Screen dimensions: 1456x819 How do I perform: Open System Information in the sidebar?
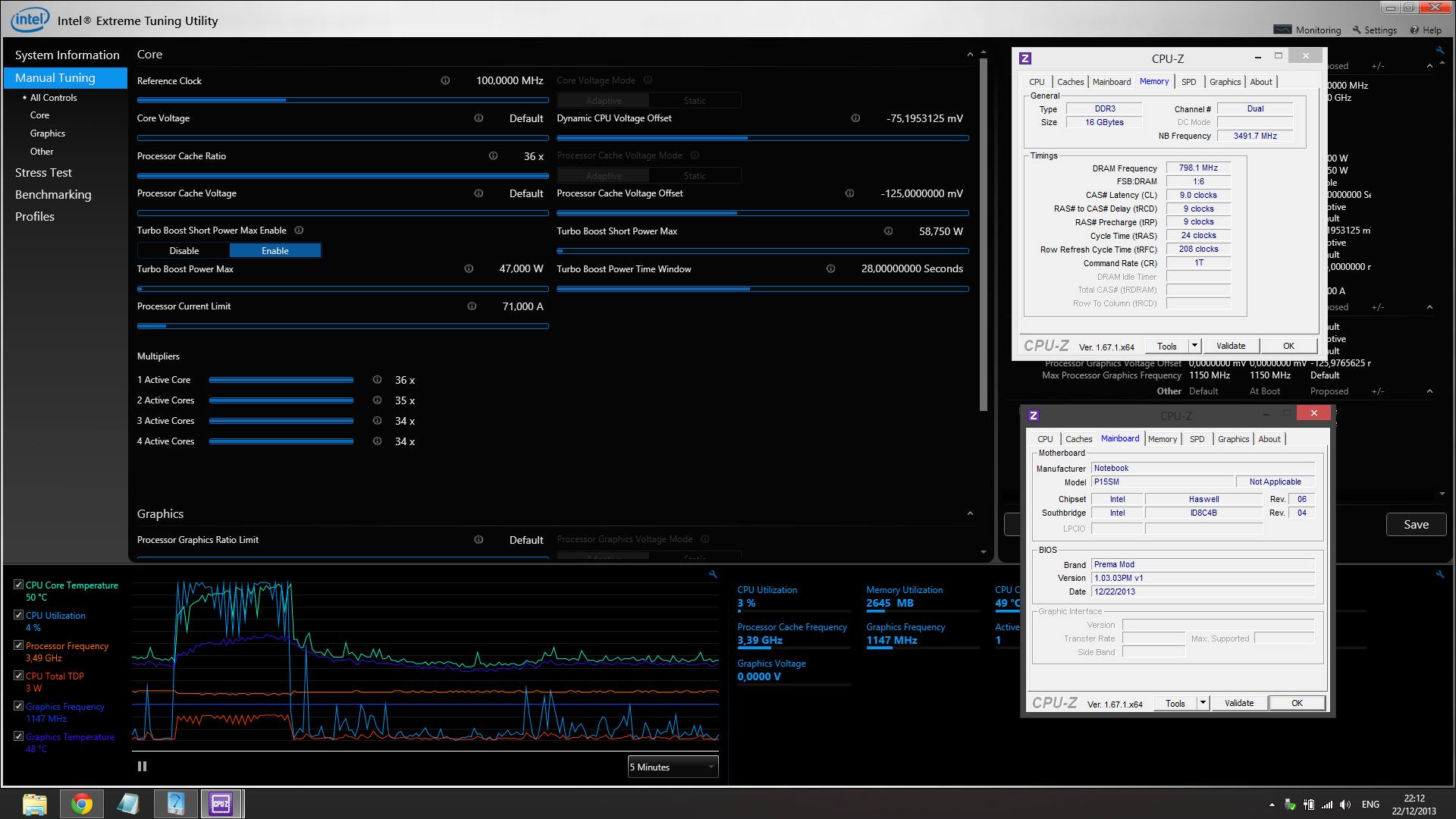pos(67,55)
